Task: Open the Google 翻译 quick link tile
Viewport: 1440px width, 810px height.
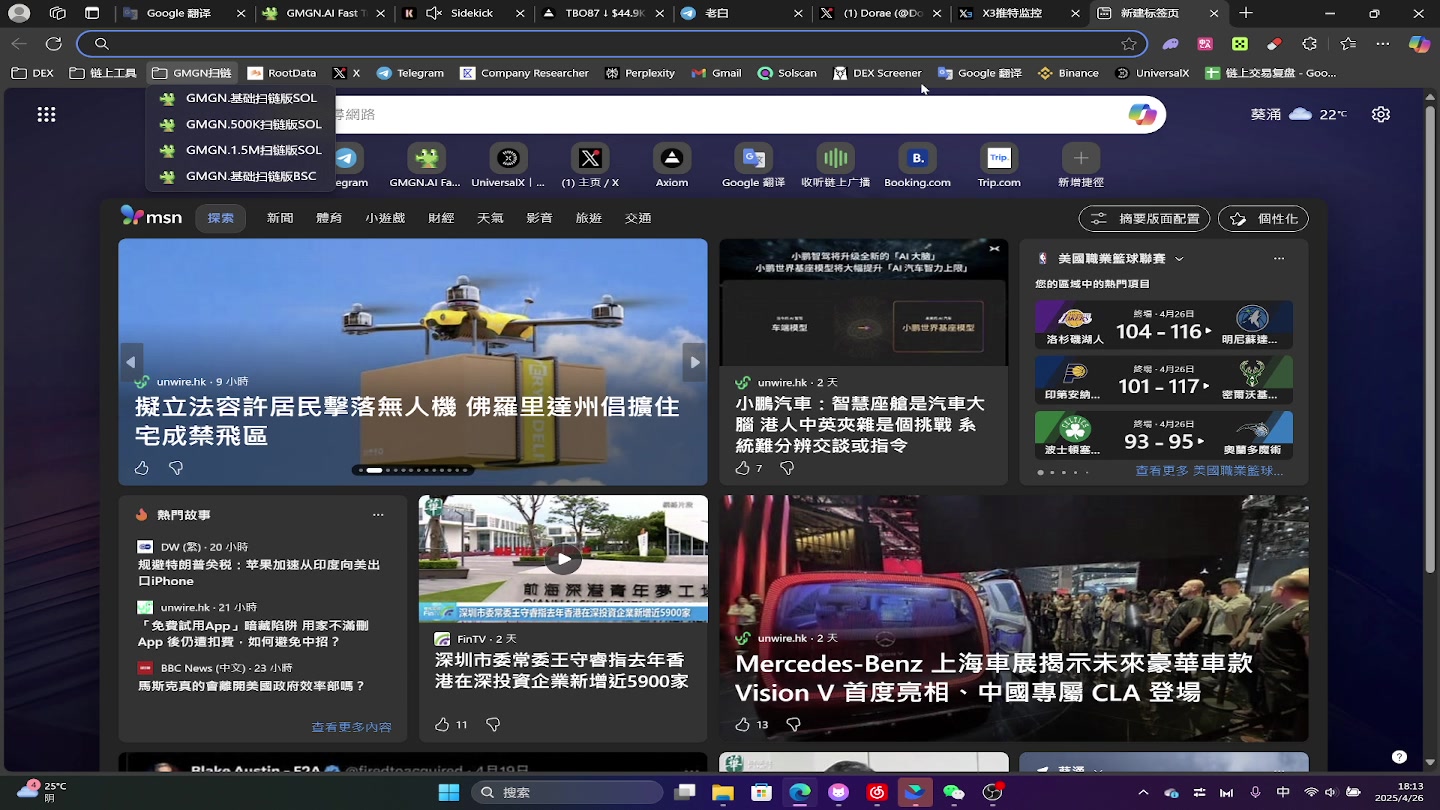Action: 754,165
